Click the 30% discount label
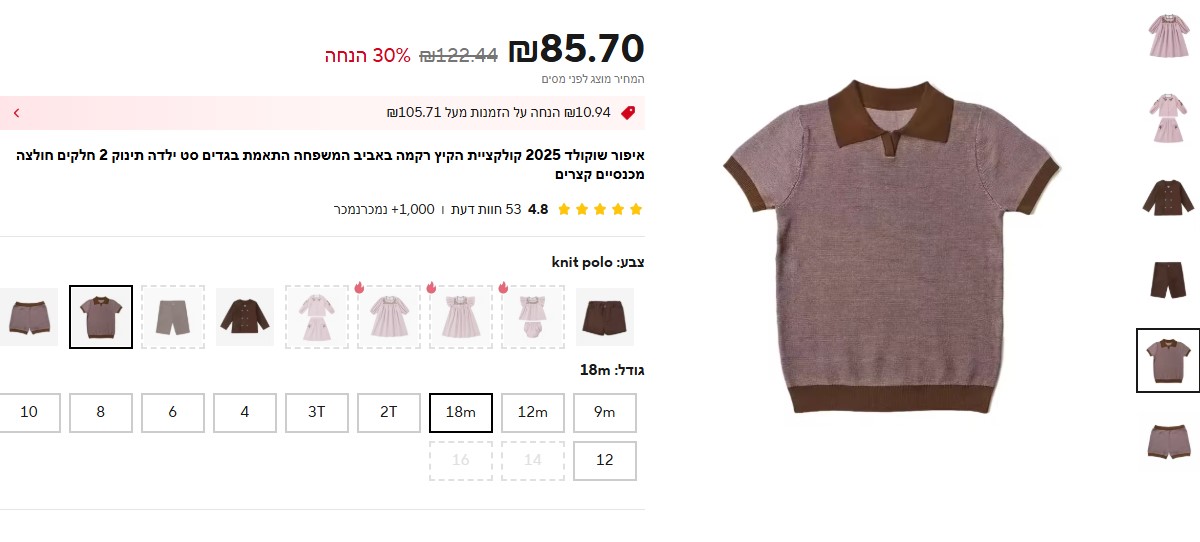Viewport: 1200px width, 542px height. click(367, 55)
